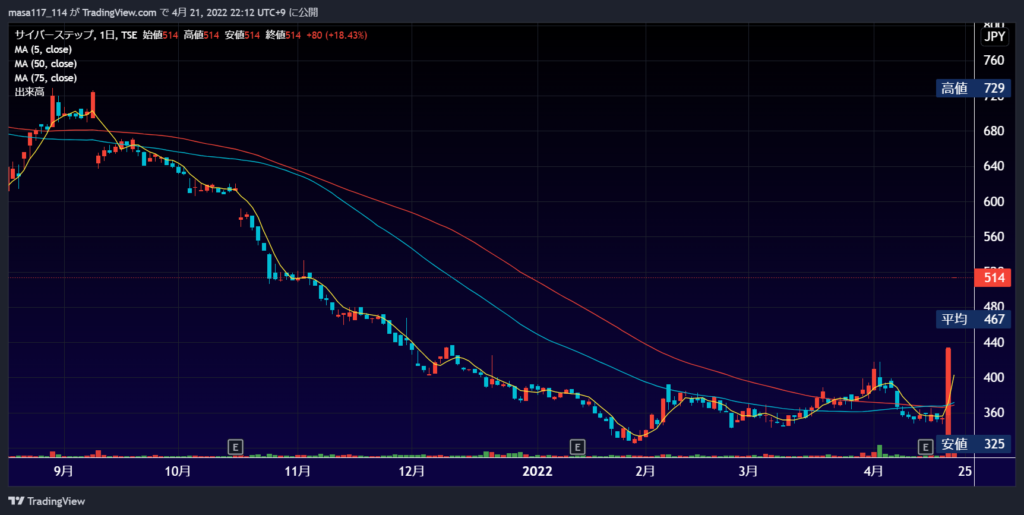
Task: Click the 4月 label on time axis
Action: 873,471
